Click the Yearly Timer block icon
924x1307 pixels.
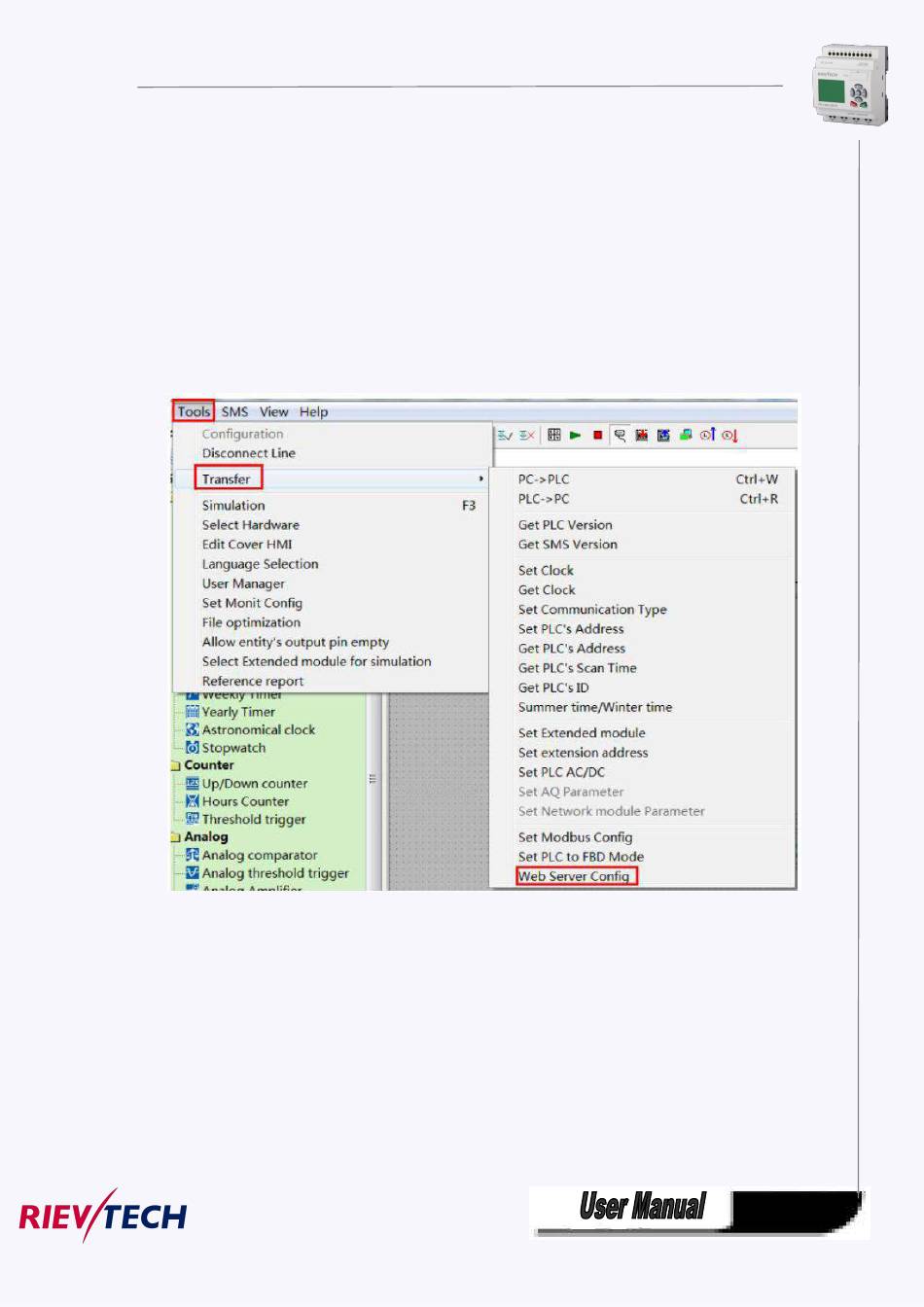tap(193, 712)
